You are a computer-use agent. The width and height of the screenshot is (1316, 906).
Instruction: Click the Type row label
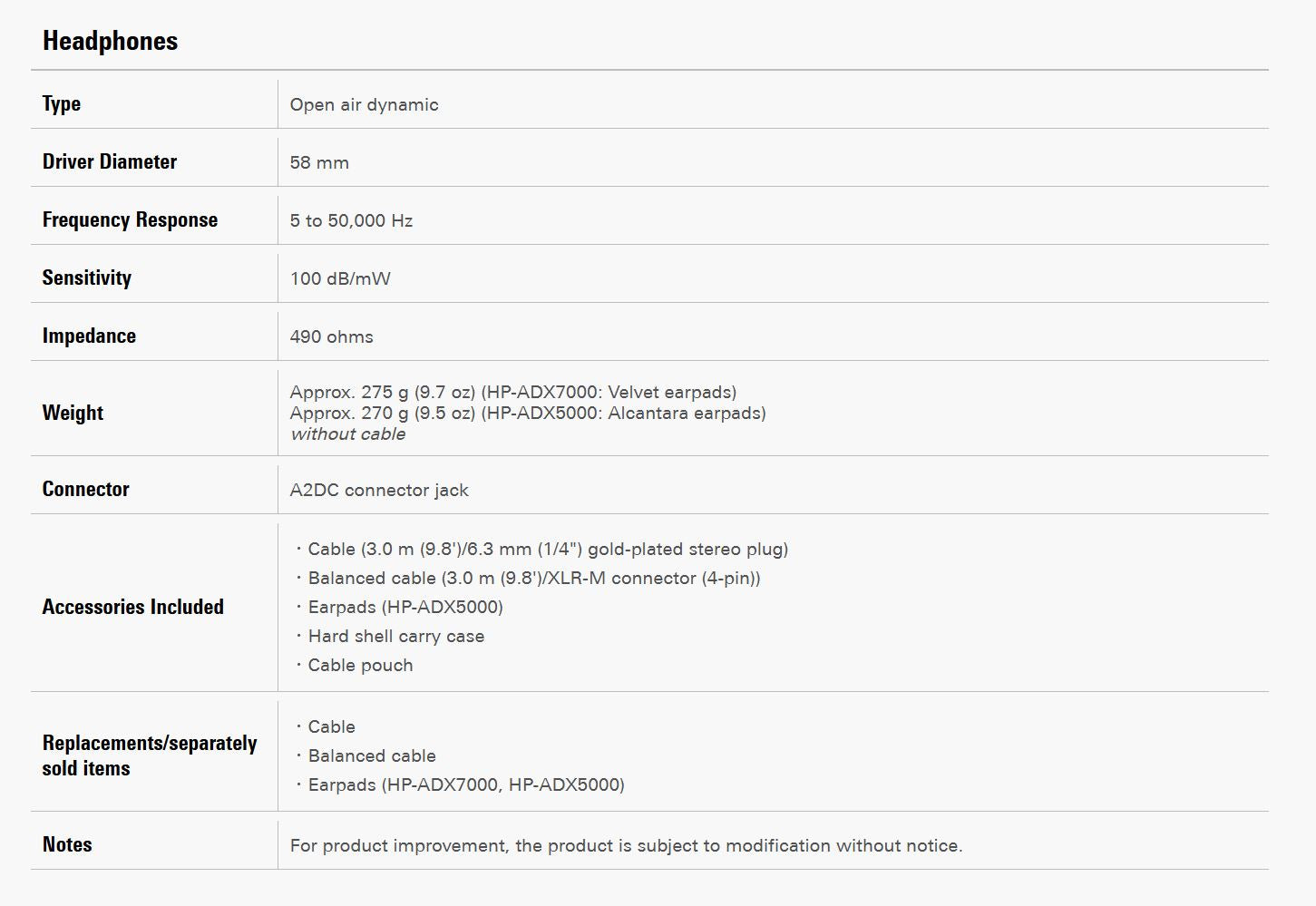[x=62, y=103]
